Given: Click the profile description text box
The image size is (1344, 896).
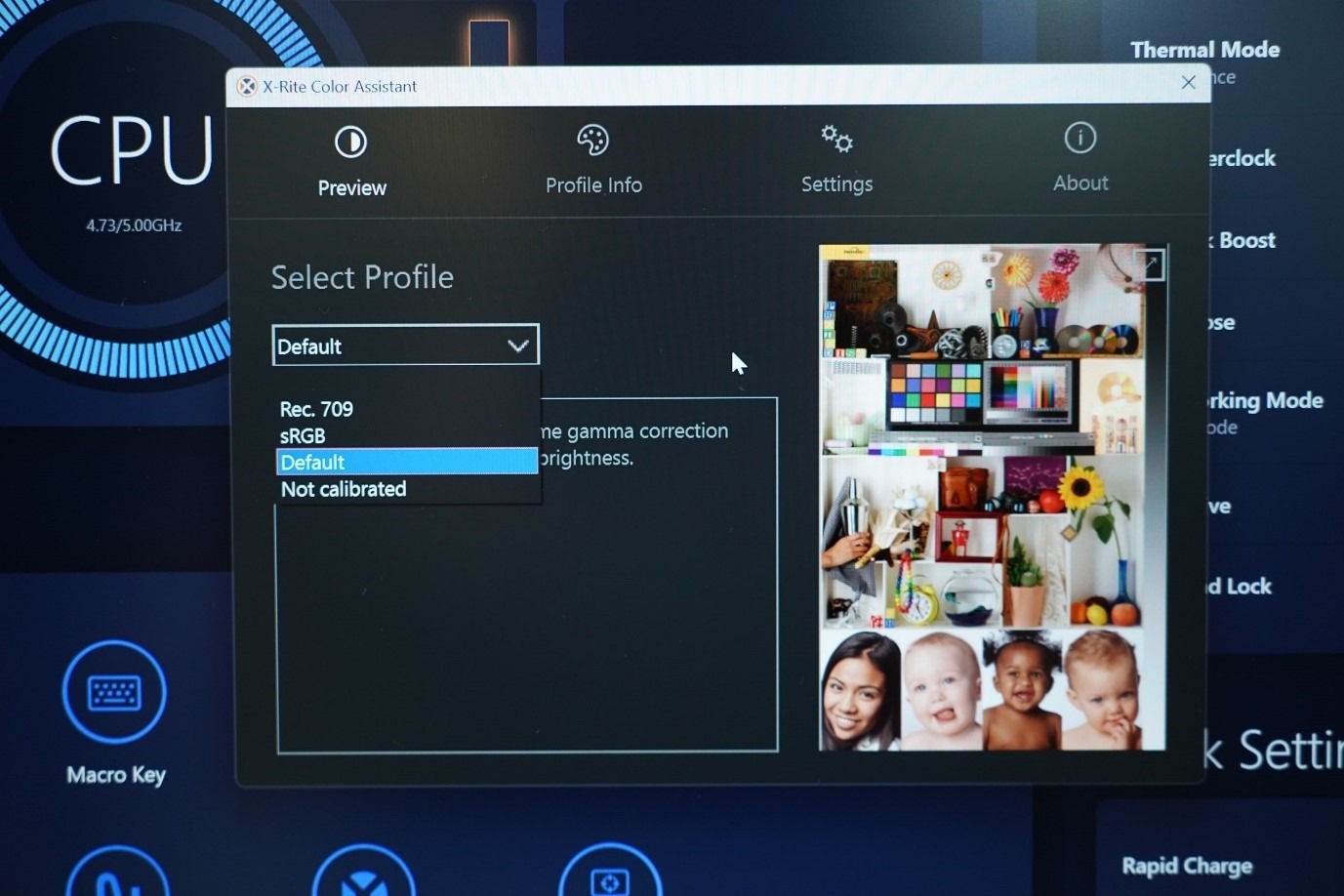Looking at the screenshot, I should tap(527, 575).
